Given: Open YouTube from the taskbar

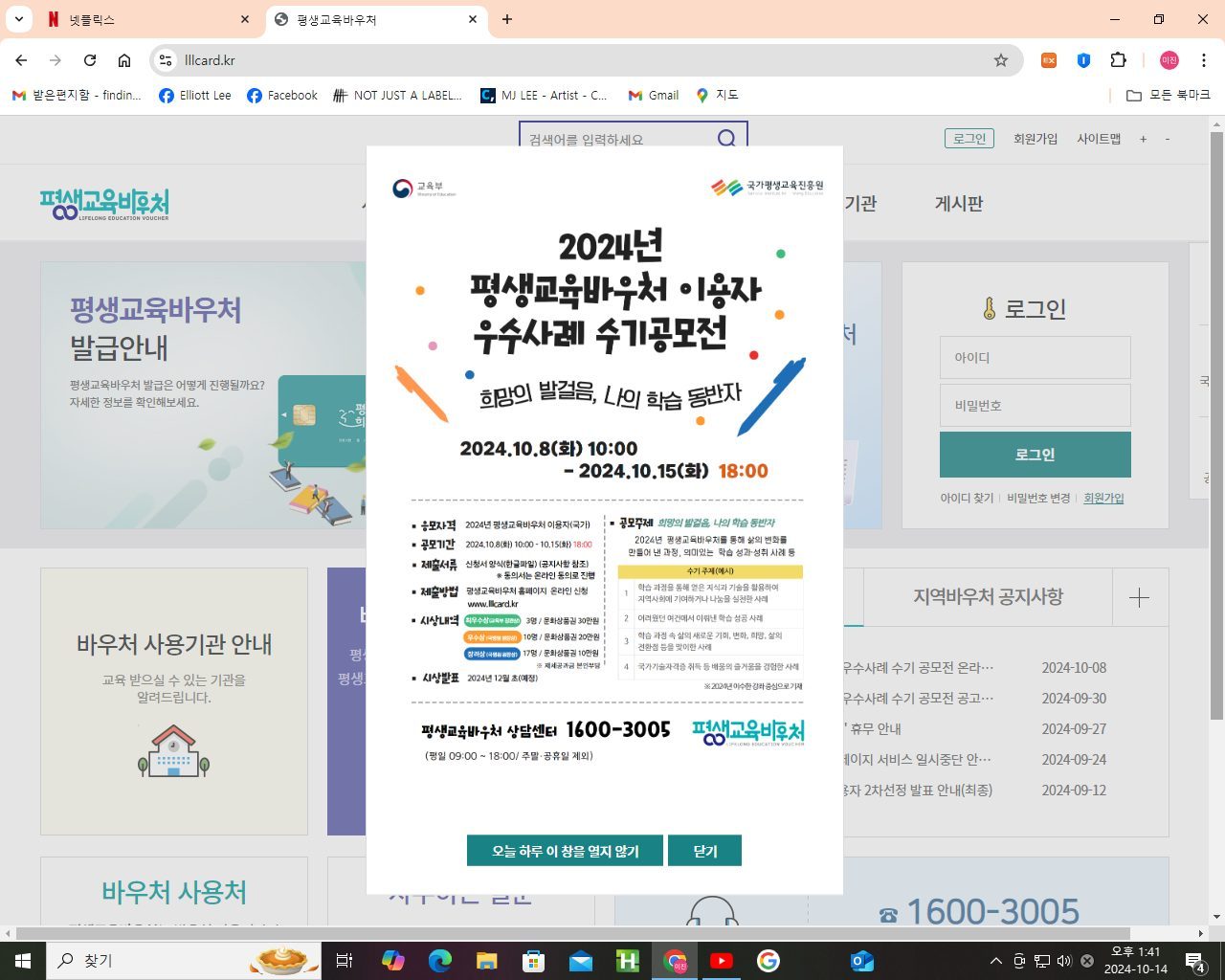Looking at the screenshot, I should click(722, 960).
